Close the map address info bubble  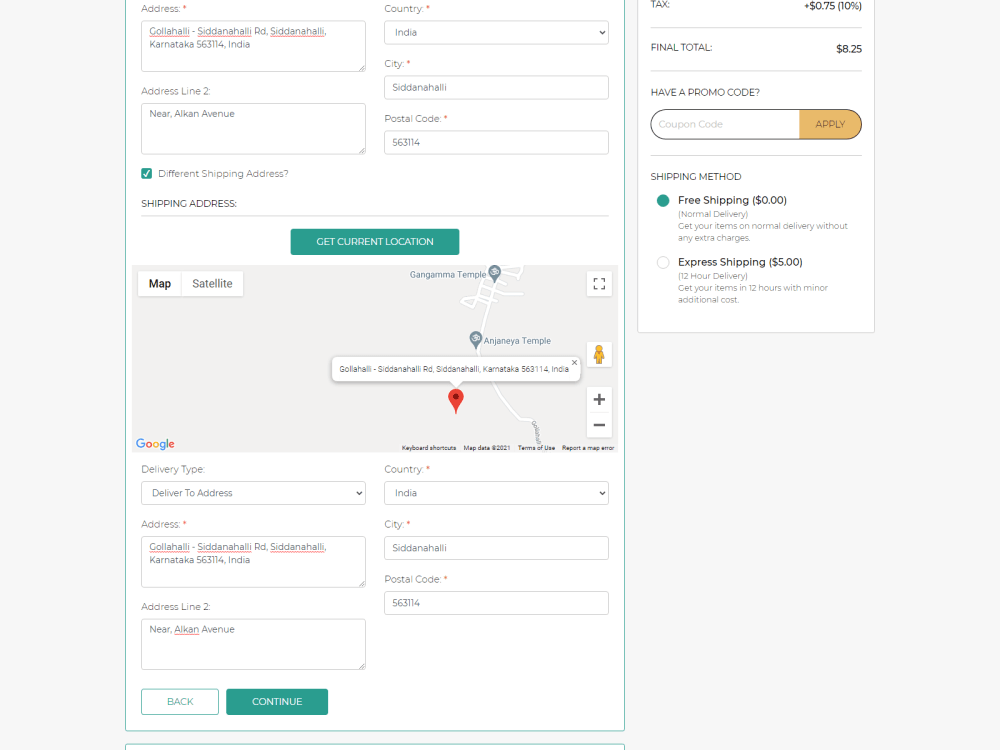(574, 361)
